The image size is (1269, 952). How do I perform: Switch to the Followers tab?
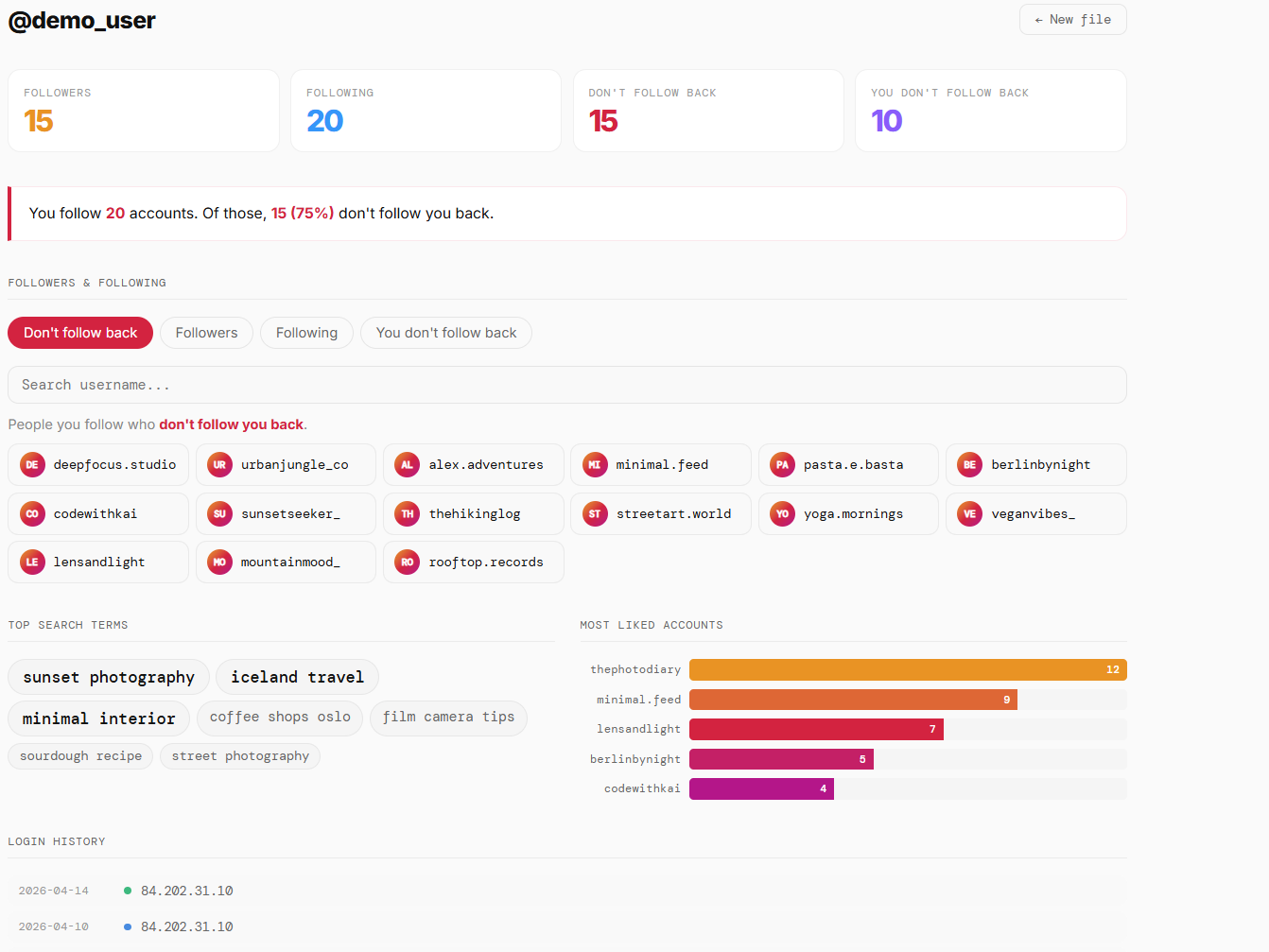[x=206, y=333]
